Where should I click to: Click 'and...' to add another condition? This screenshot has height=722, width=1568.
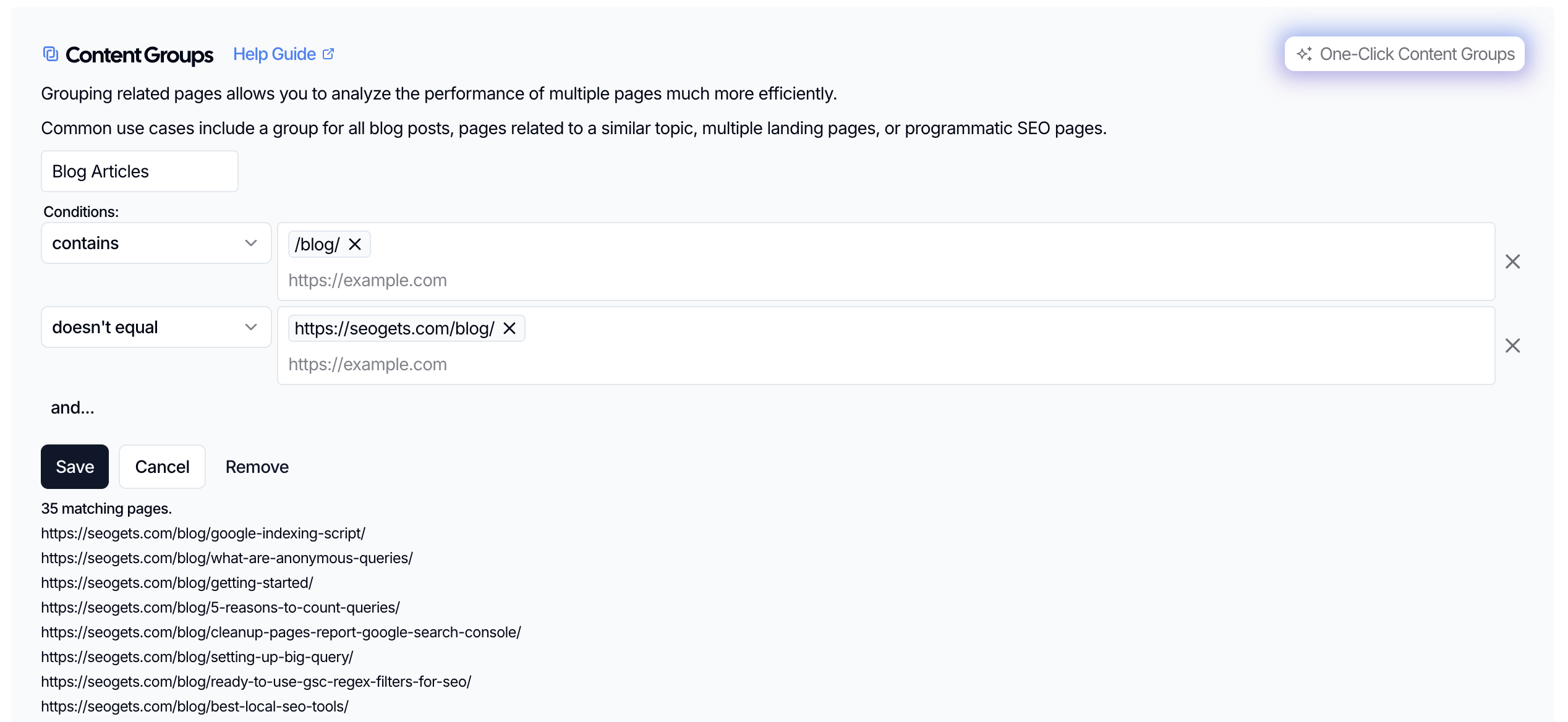click(72, 407)
